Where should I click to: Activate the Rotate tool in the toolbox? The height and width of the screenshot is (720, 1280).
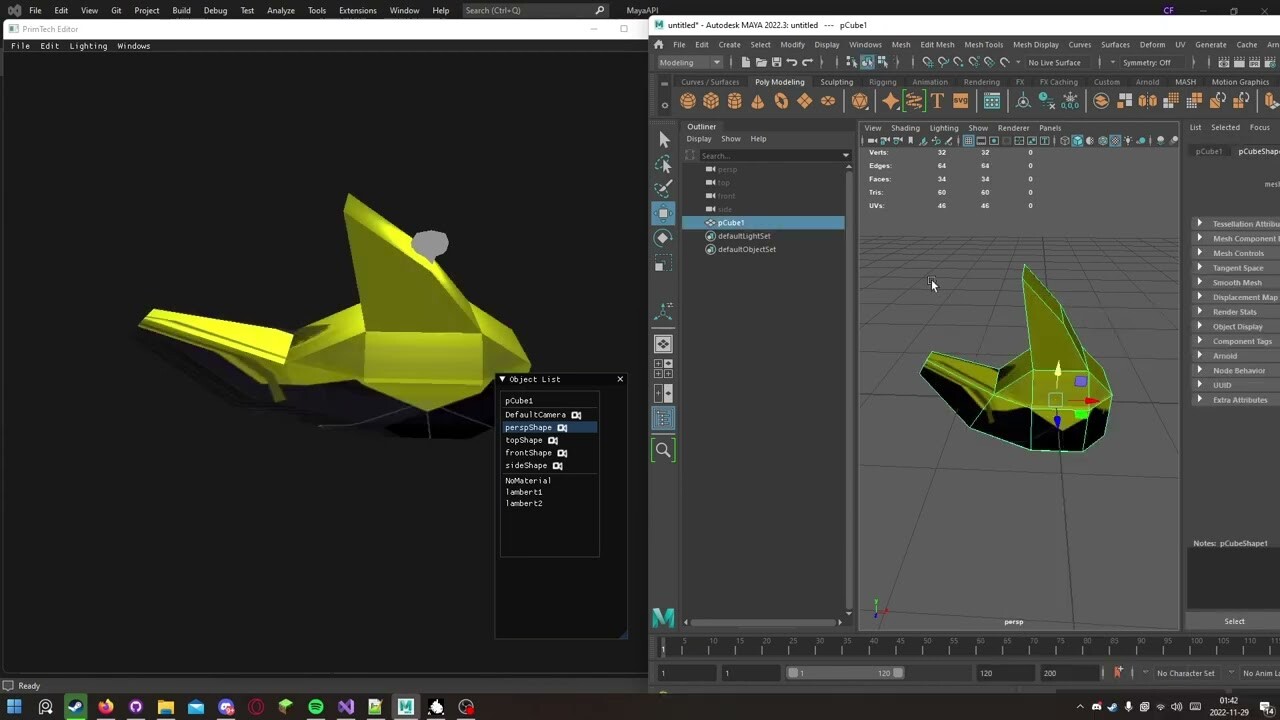tap(663, 238)
